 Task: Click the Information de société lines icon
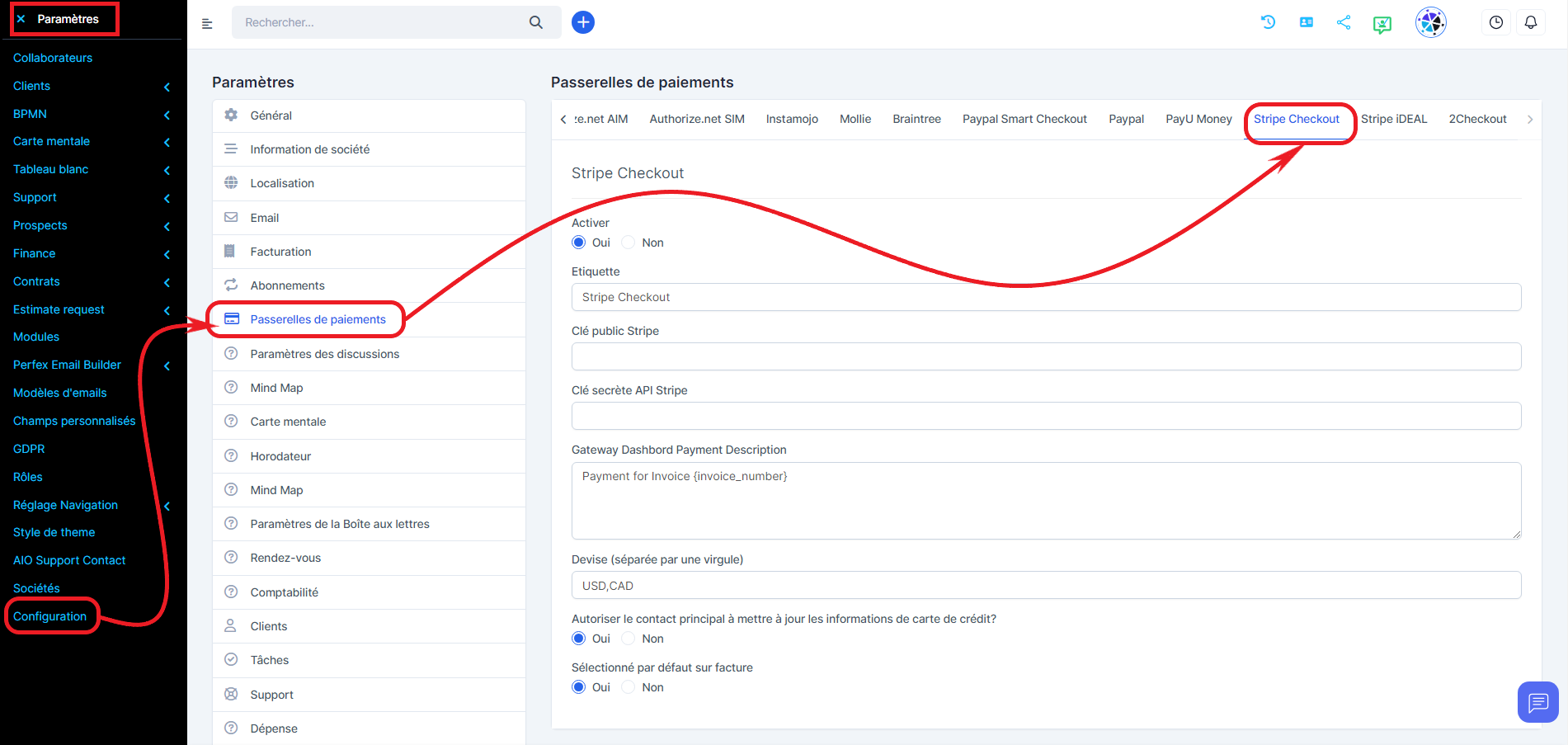tap(231, 149)
